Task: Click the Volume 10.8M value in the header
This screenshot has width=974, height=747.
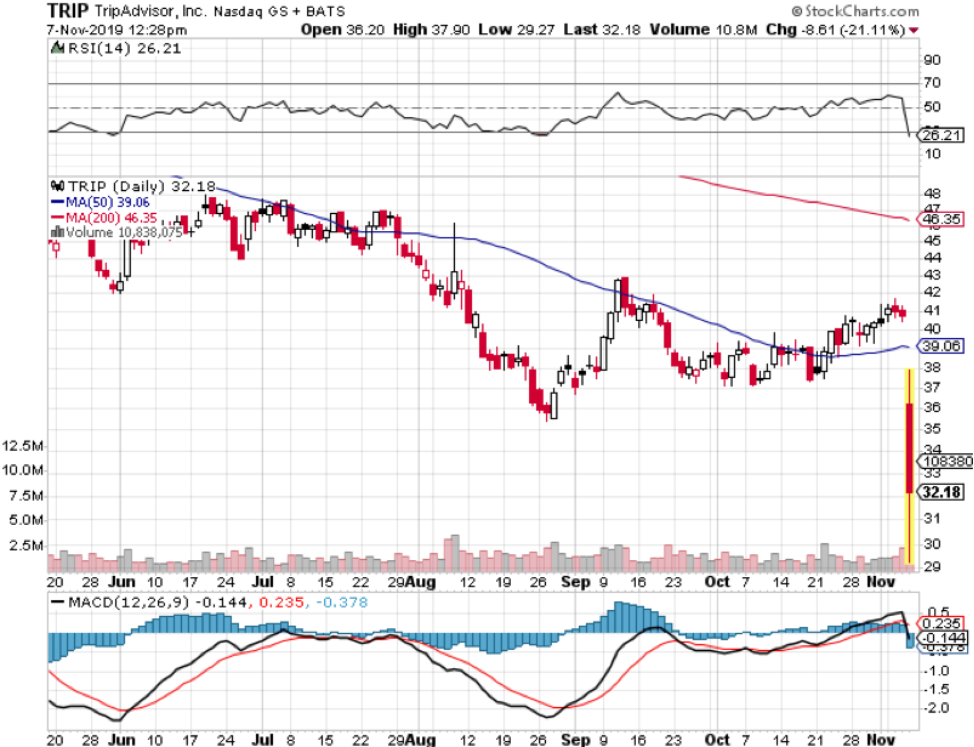Action: pyautogui.click(x=703, y=29)
